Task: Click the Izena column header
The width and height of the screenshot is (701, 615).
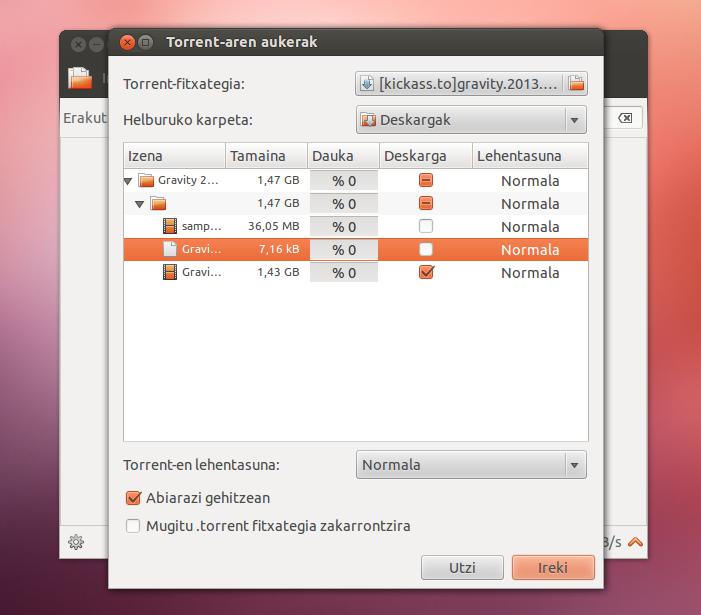Action: pyautogui.click(x=174, y=156)
